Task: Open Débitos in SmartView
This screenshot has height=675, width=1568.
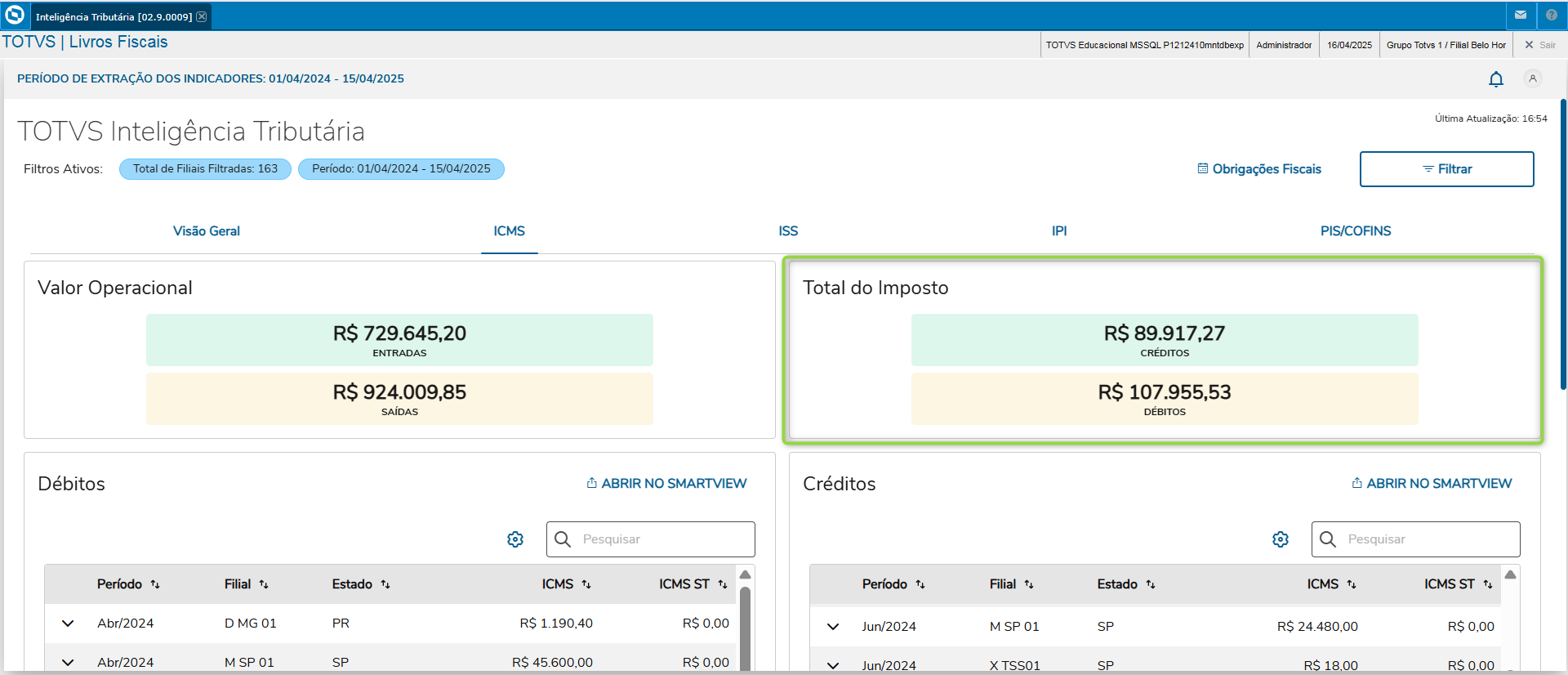Action: pos(666,484)
